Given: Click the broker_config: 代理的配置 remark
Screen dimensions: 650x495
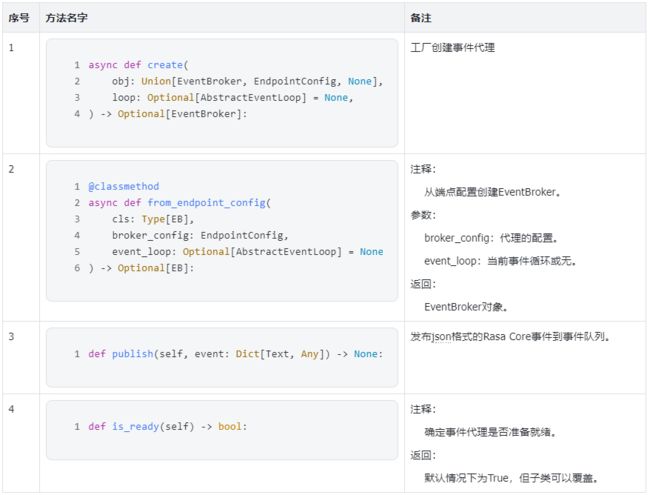Looking at the screenshot, I should click(x=490, y=238).
